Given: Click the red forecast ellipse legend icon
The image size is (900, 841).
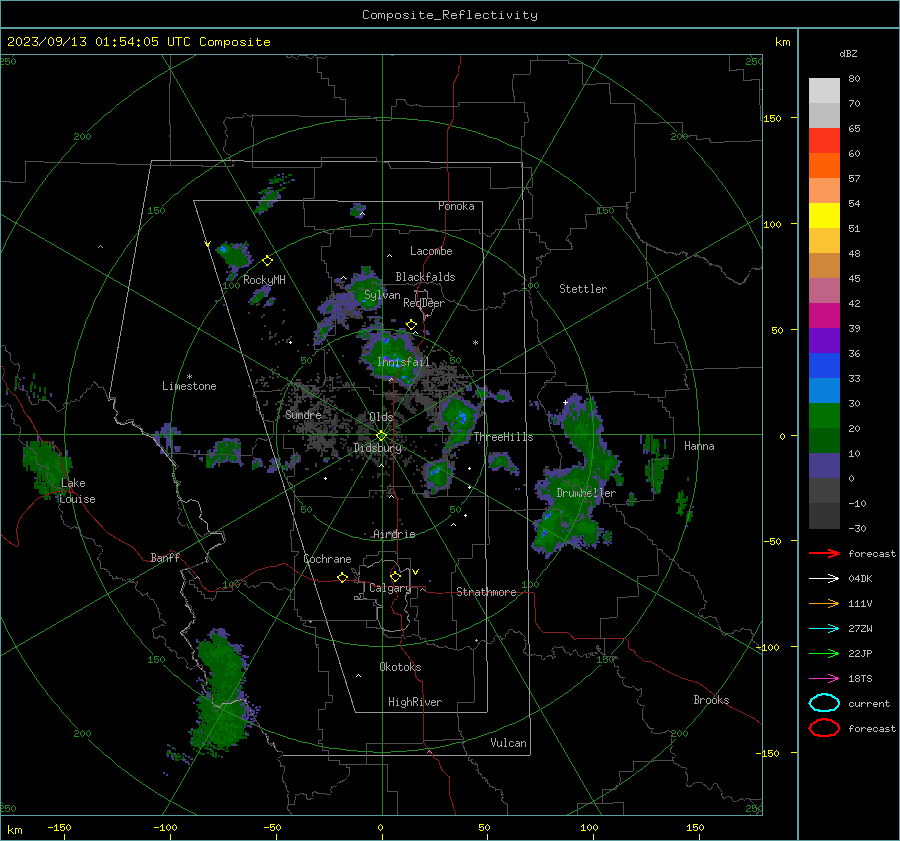Looking at the screenshot, I should pos(824,728).
